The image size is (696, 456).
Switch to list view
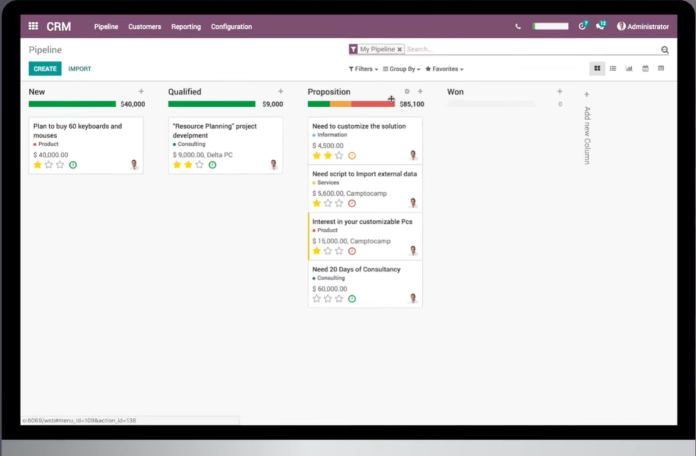tap(613, 69)
